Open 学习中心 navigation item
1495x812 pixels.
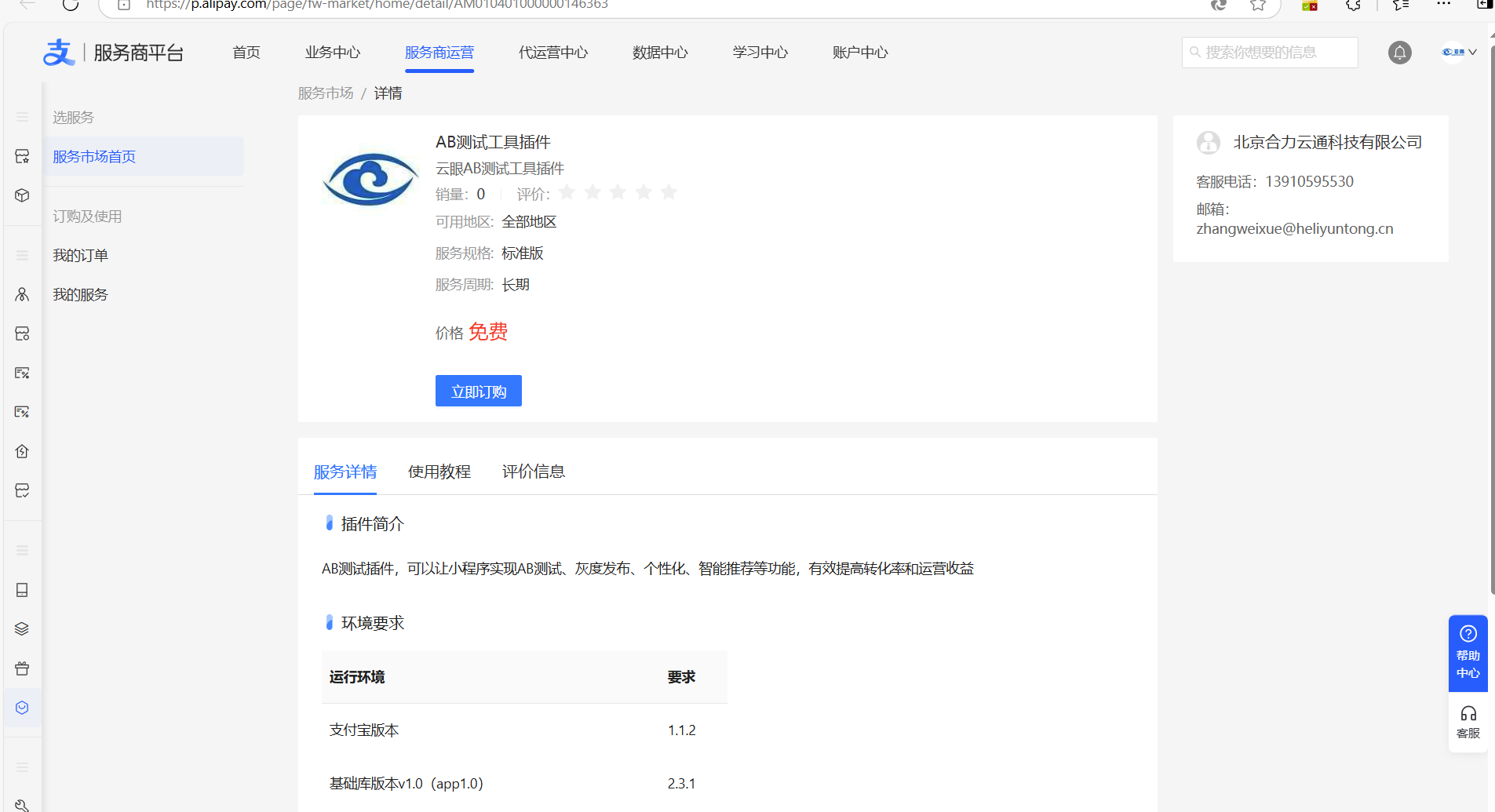pyautogui.click(x=760, y=53)
